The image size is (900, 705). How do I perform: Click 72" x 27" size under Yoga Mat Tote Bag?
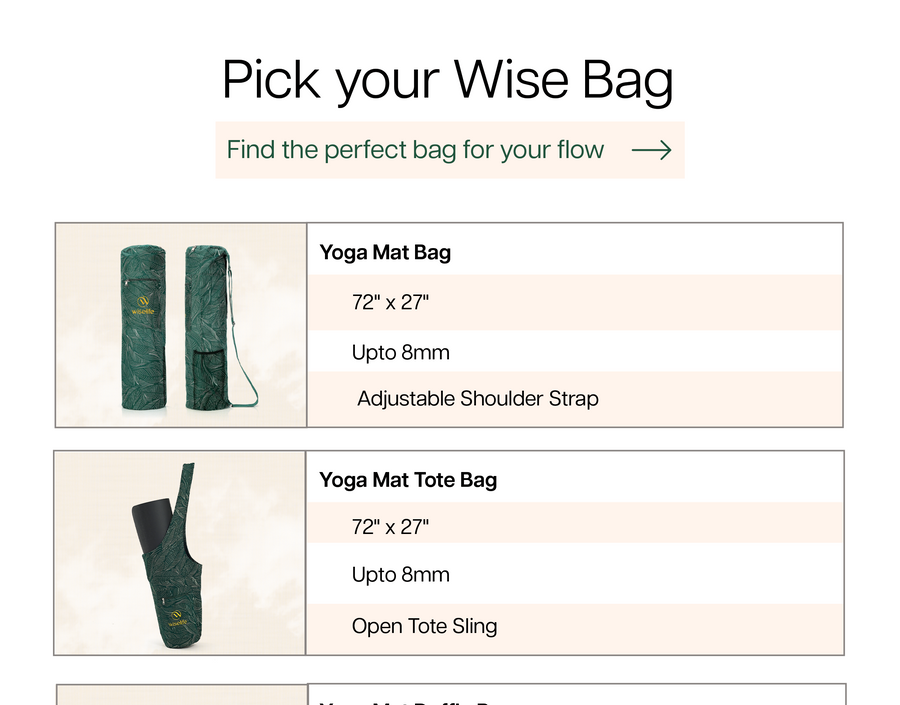[390, 527]
